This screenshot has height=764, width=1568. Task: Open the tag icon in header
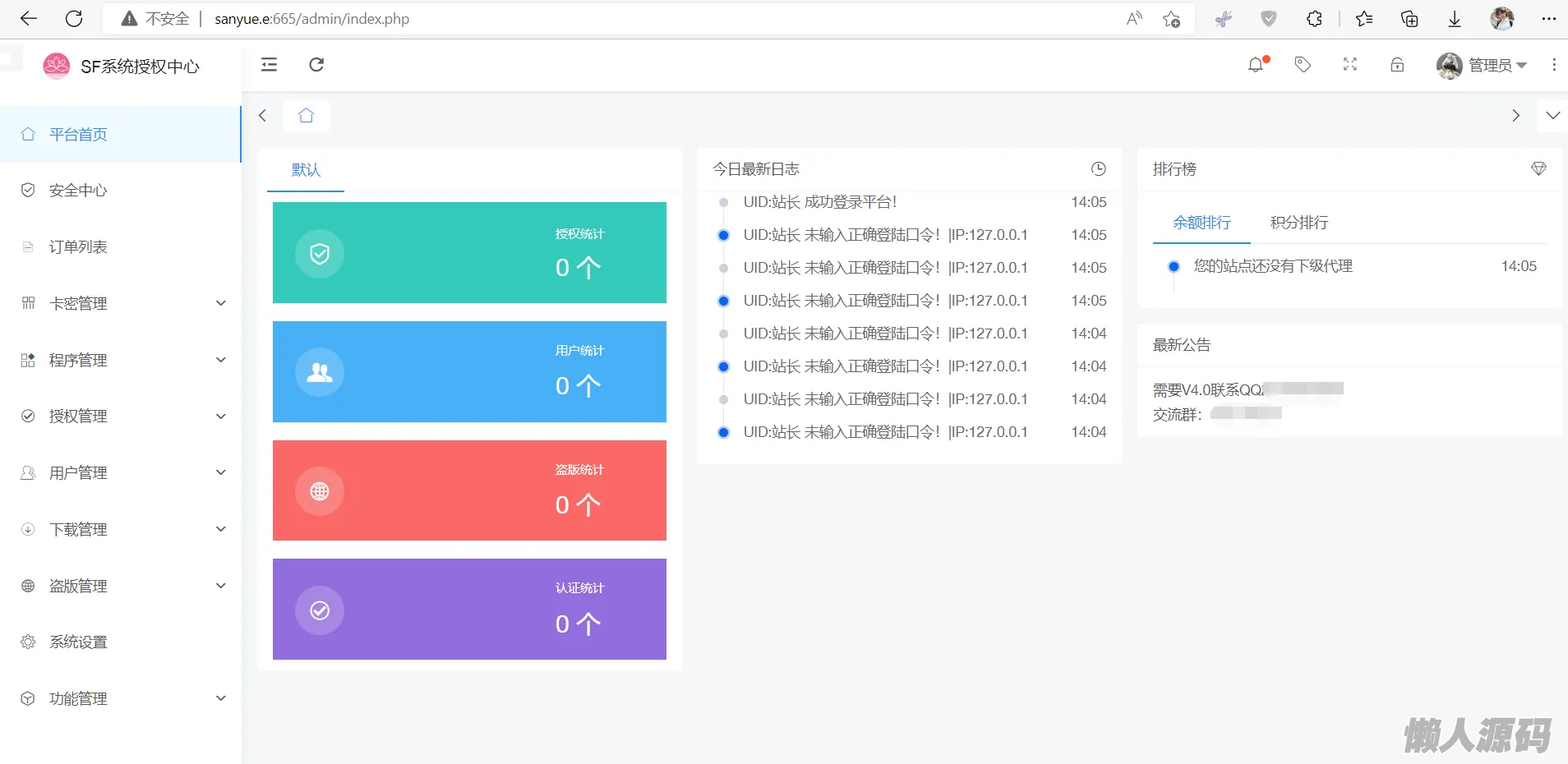pos(1303,65)
